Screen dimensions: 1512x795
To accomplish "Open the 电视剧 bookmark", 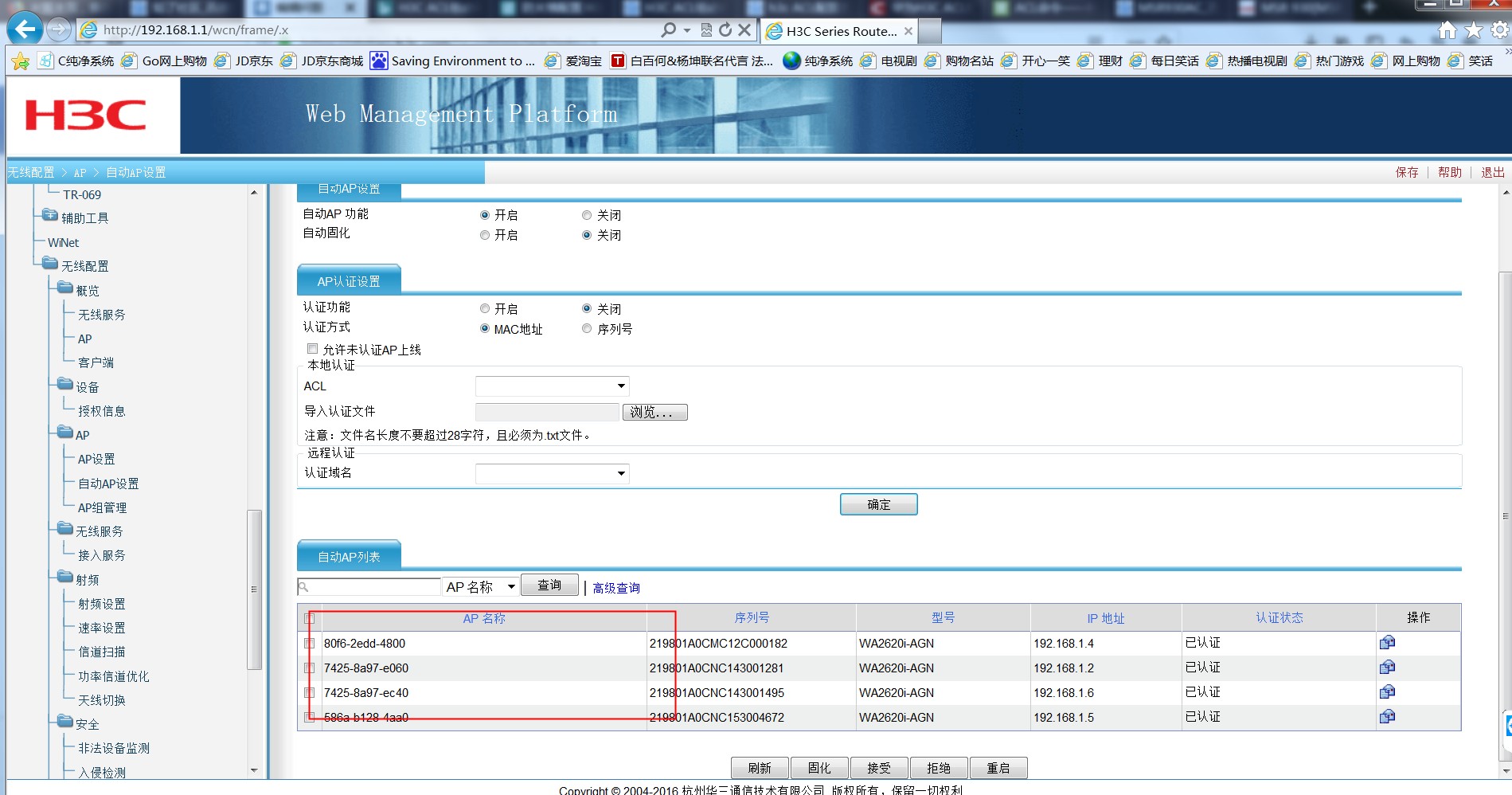I will click(x=889, y=61).
